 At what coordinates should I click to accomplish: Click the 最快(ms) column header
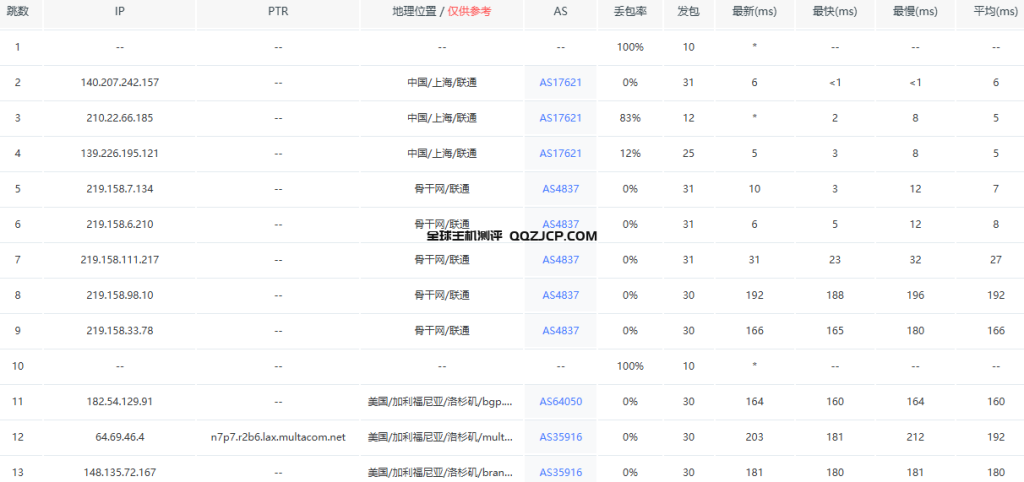tap(835, 12)
